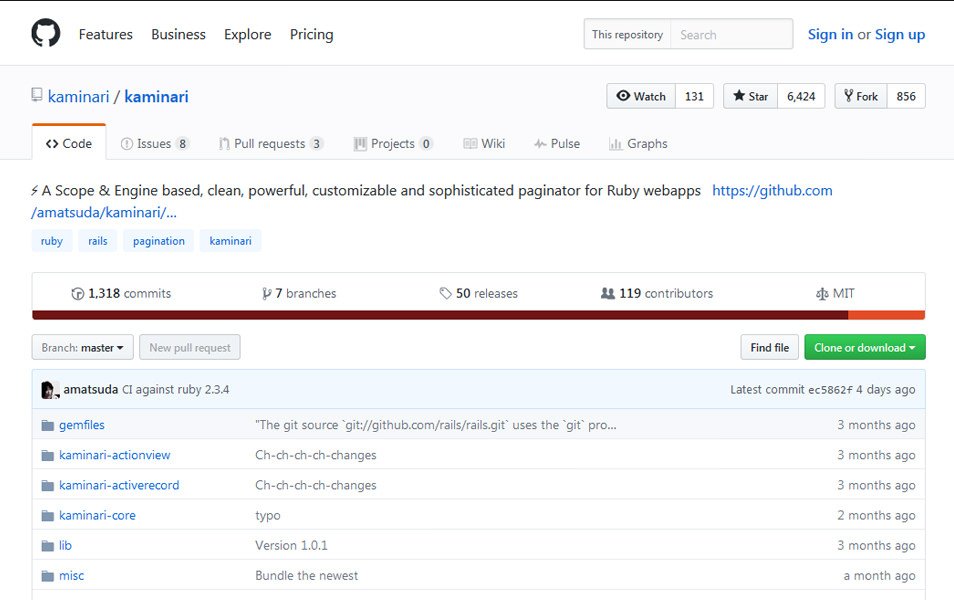This screenshot has width=954, height=600.
Task: Click the Ruby language statistics bar
Action: click(x=400, y=313)
